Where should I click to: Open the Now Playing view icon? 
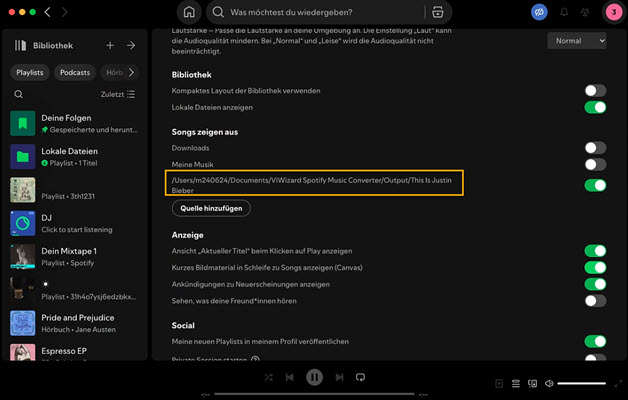tap(499, 384)
